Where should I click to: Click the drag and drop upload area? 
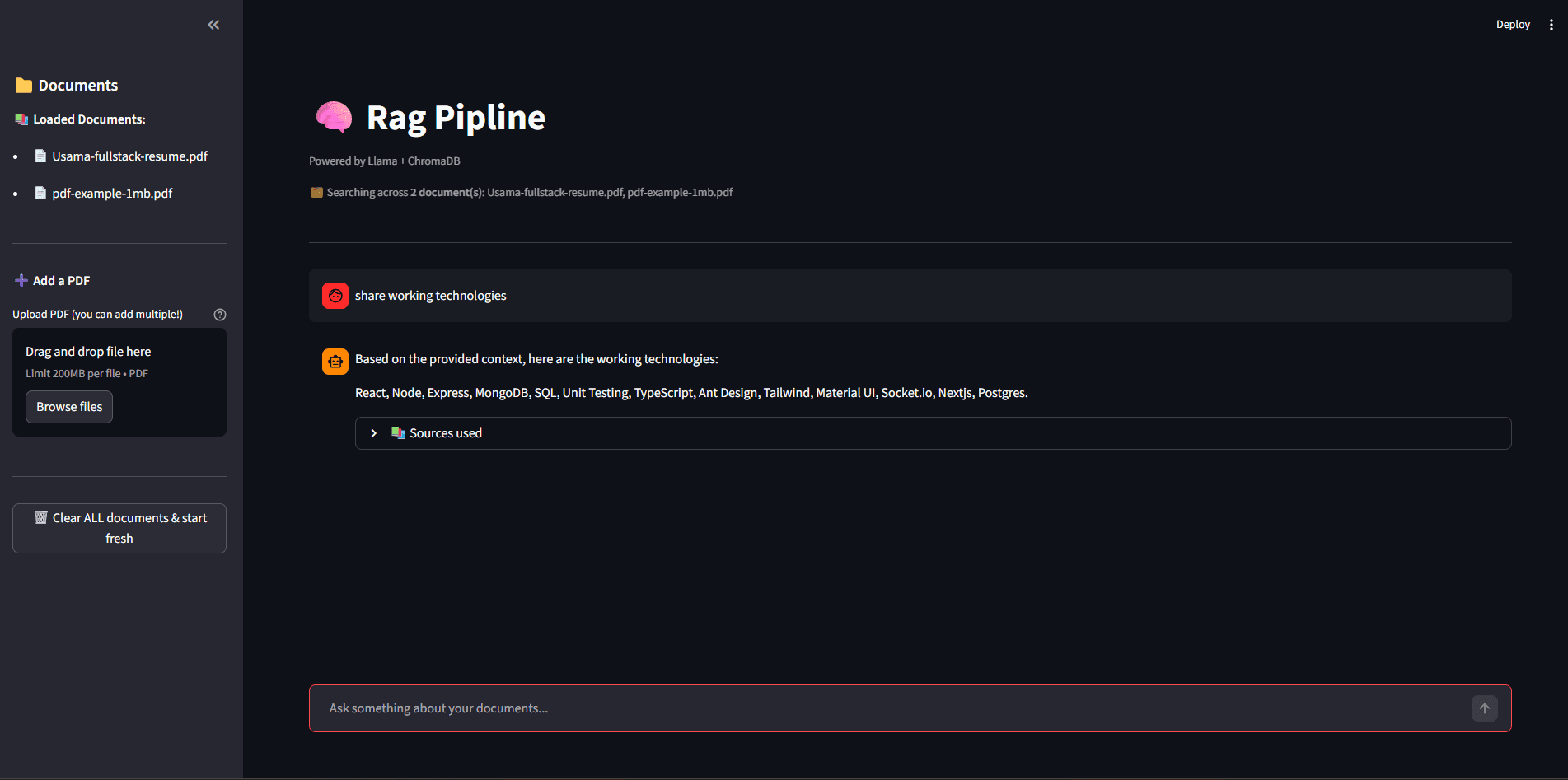pyautogui.click(x=119, y=382)
